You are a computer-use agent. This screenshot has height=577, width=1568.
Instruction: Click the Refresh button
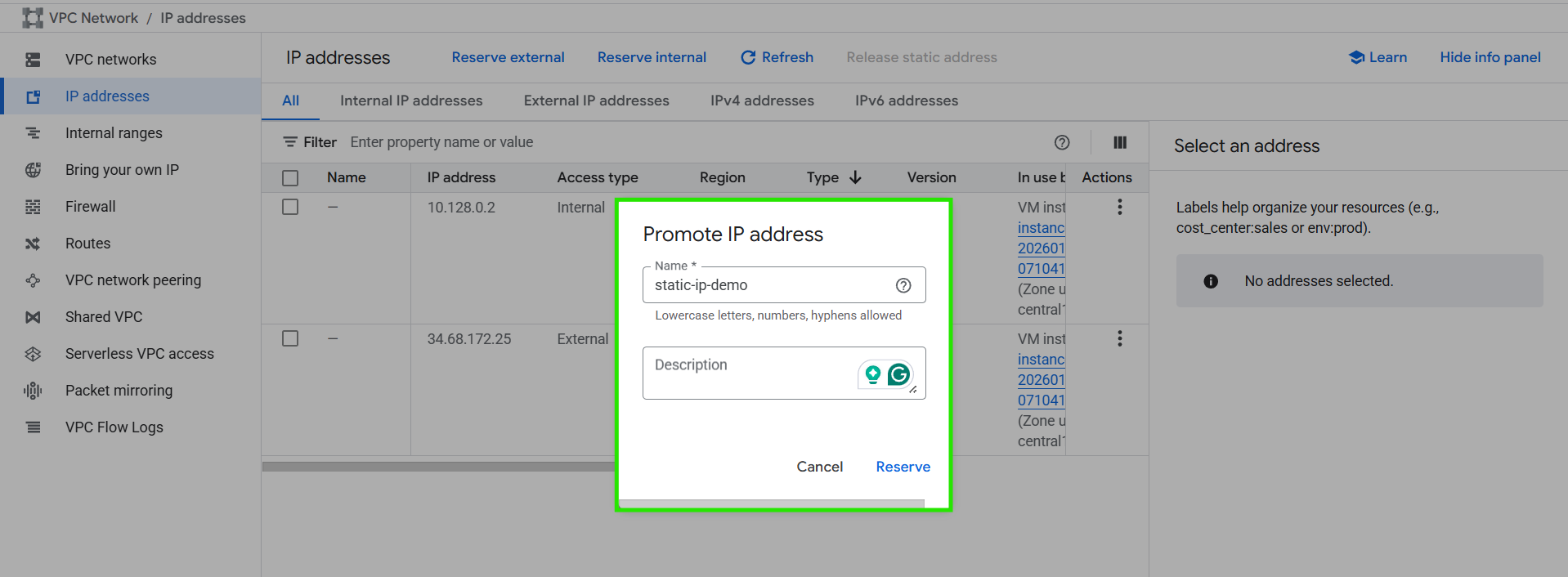coord(777,57)
